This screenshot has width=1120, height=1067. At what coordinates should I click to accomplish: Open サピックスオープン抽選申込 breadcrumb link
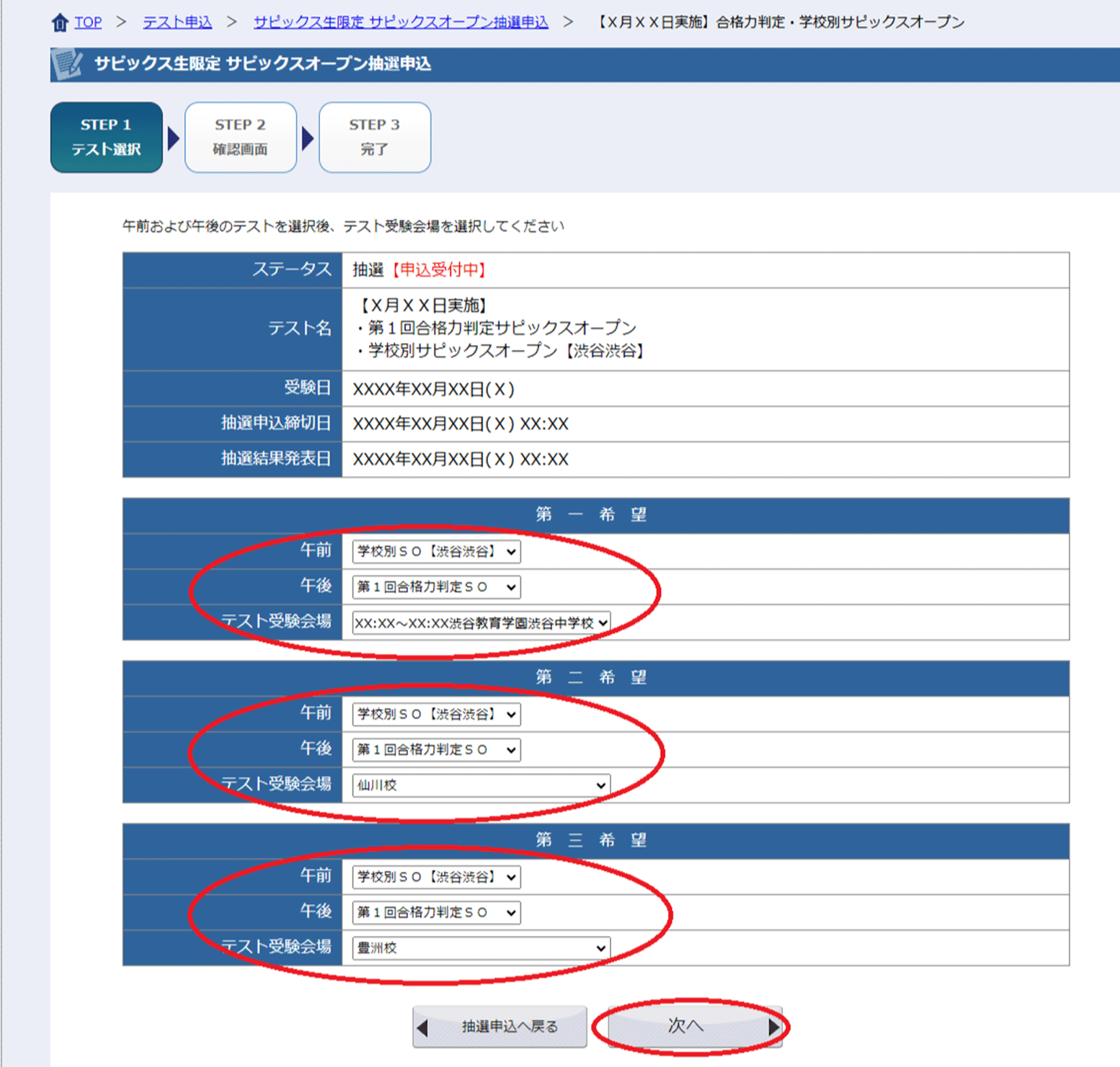pos(400,23)
